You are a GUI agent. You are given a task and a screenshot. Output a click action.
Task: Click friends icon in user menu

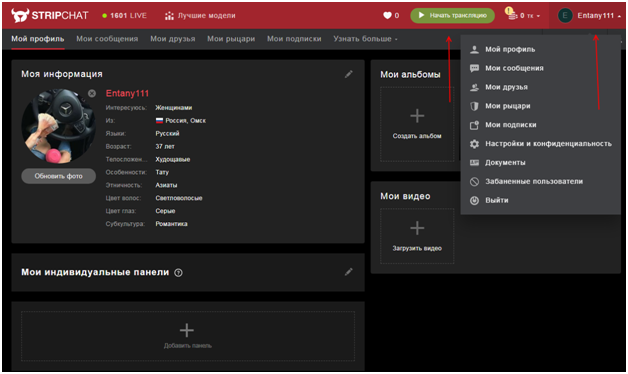(x=474, y=87)
